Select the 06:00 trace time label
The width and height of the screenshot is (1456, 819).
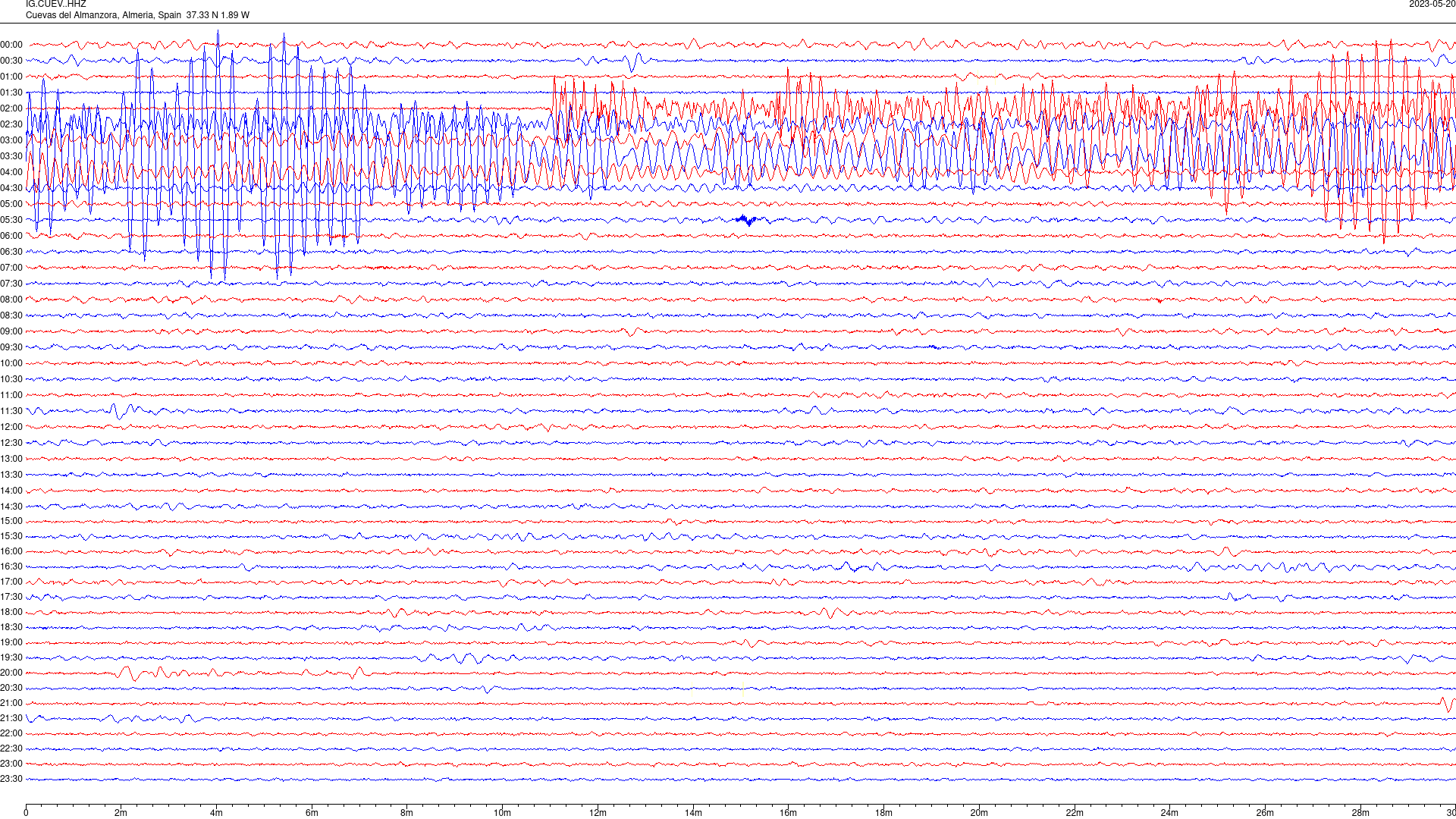tap(11, 236)
